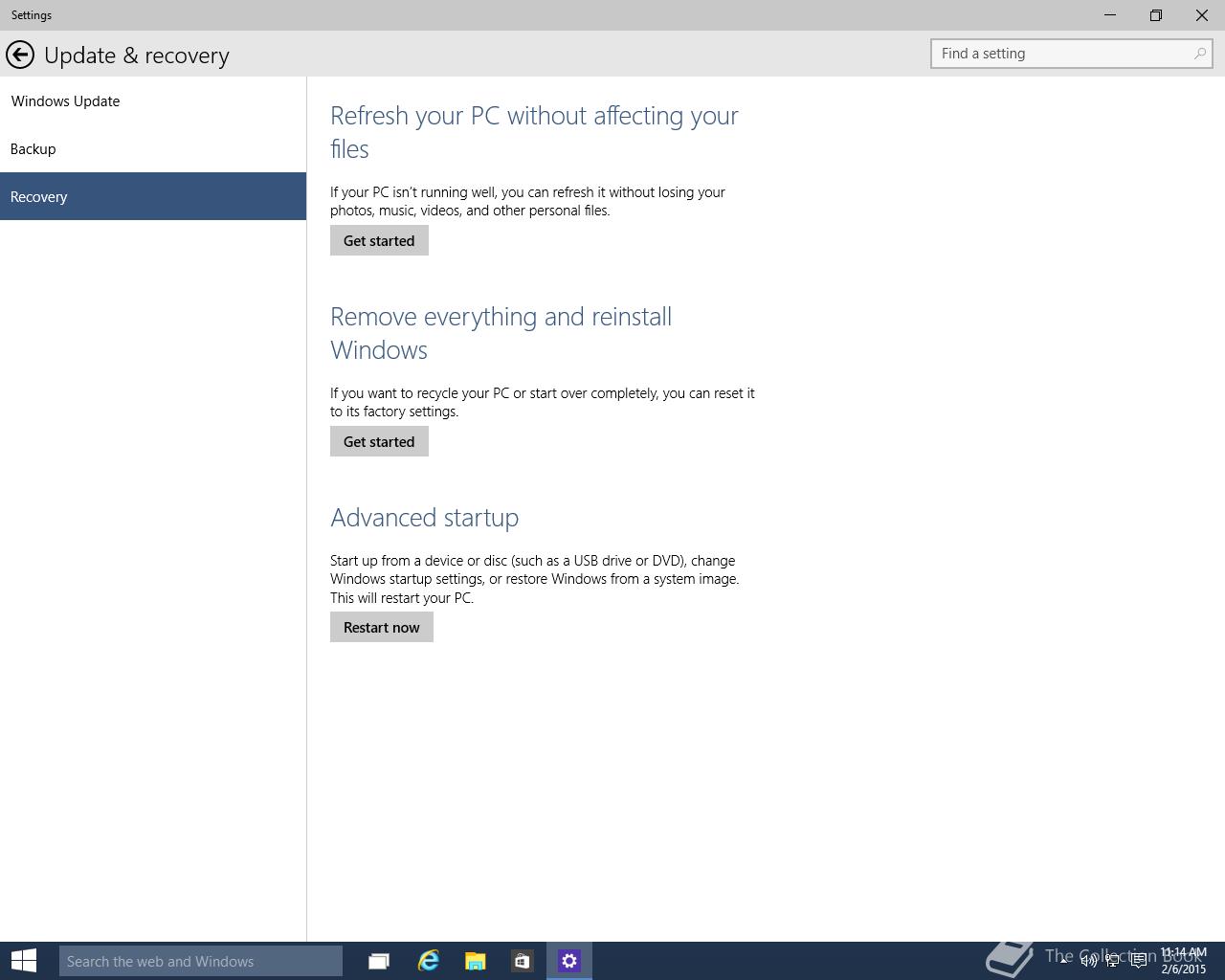This screenshot has height=980, width=1225.
Task: Click the Search the web and Windows box
Action: tap(201, 961)
